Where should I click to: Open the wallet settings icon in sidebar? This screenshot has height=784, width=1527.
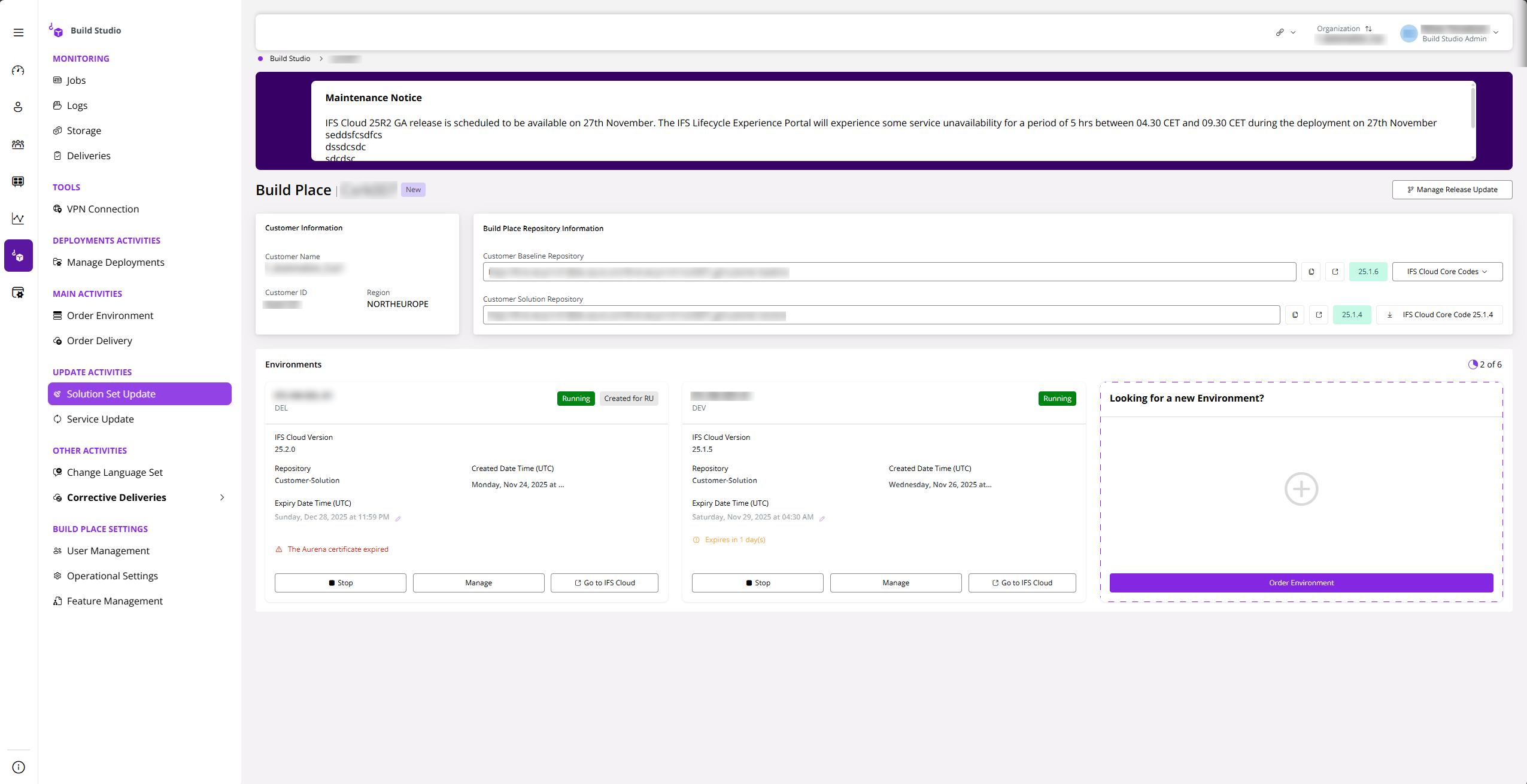tap(18, 293)
